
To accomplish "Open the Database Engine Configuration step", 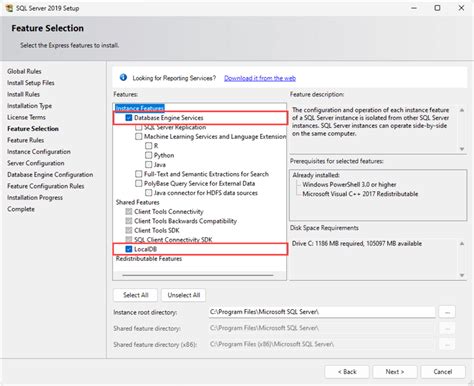I will [50, 175].
